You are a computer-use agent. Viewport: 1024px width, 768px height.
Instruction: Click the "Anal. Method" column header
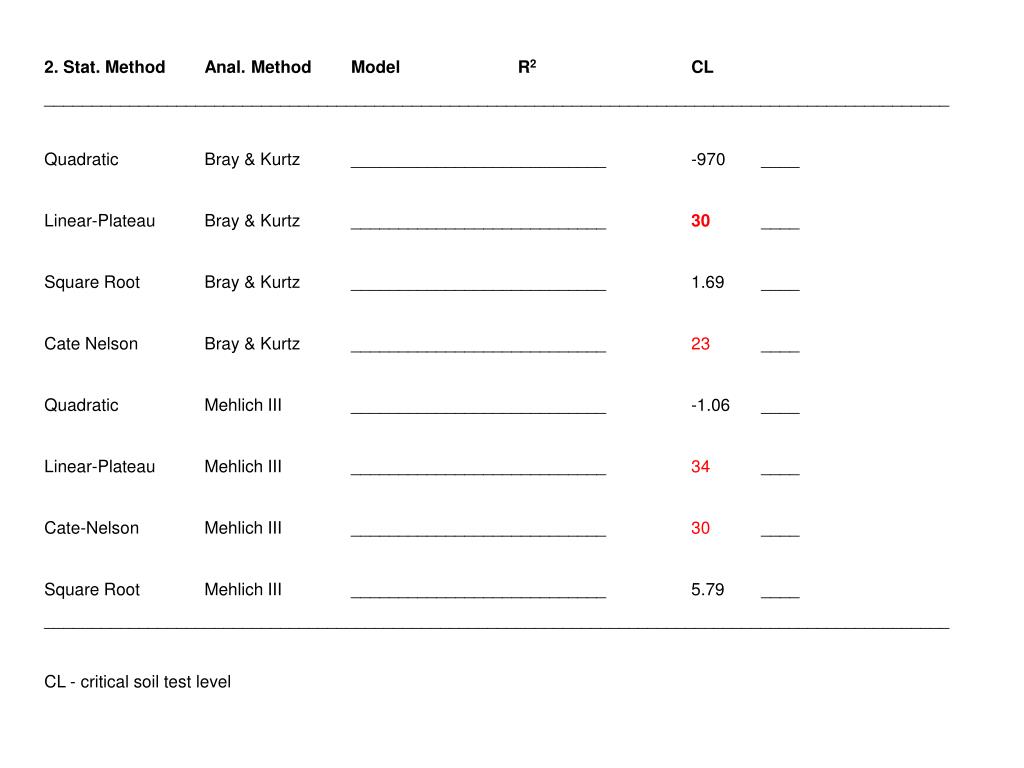(x=258, y=67)
